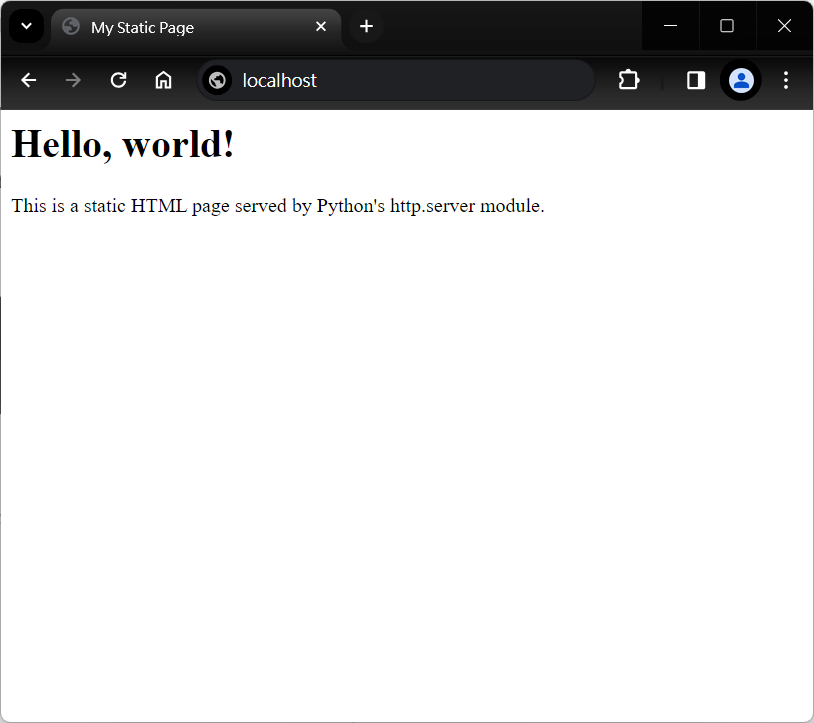Open the side panel icon
The height and width of the screenshot is (723, 814).
[x=695, y=80]
